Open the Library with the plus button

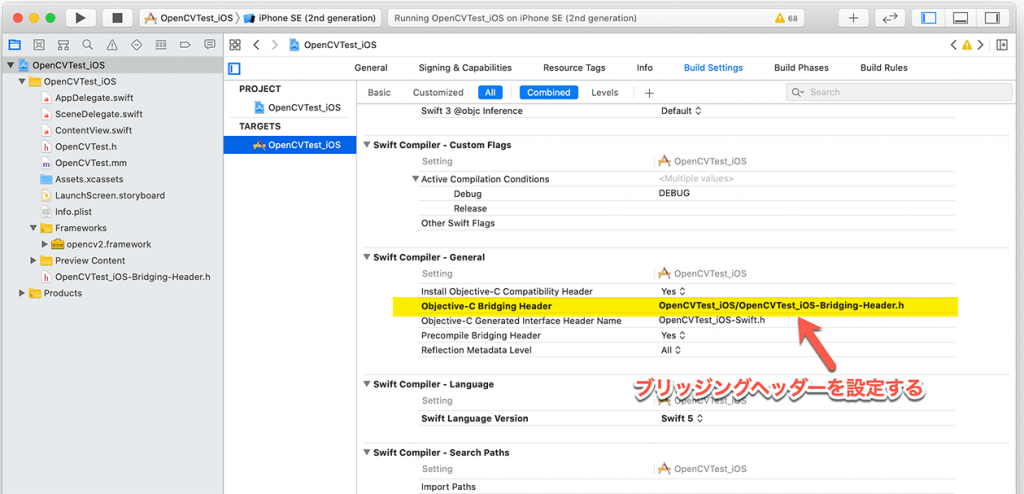click(x=853, y=18)
